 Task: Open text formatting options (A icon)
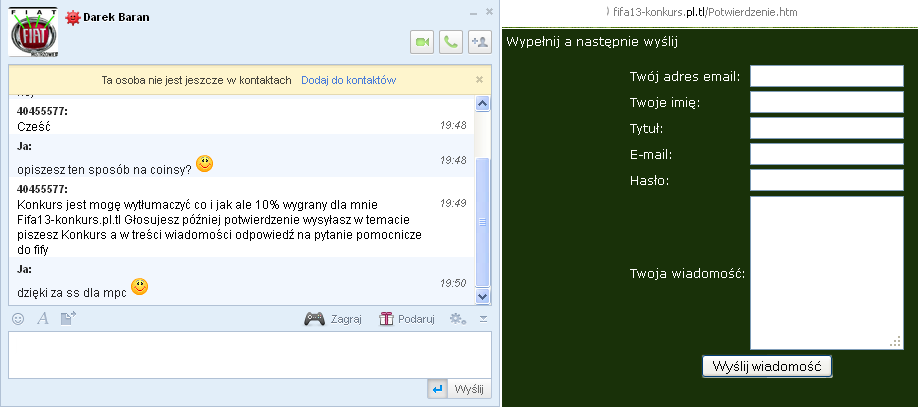[x=43, y=319]
